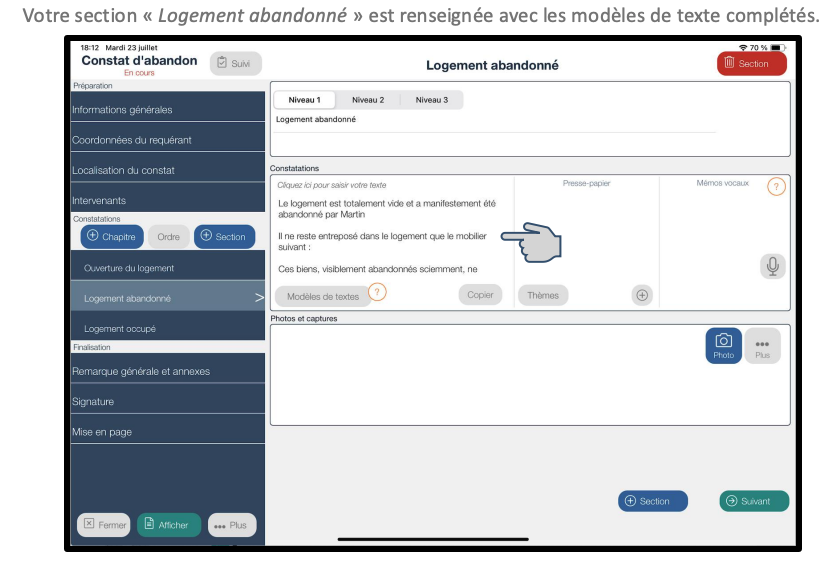Screen dimensions: 840x566
Task: Add a Chapitre from the sidebar
Action: [112, 237]
